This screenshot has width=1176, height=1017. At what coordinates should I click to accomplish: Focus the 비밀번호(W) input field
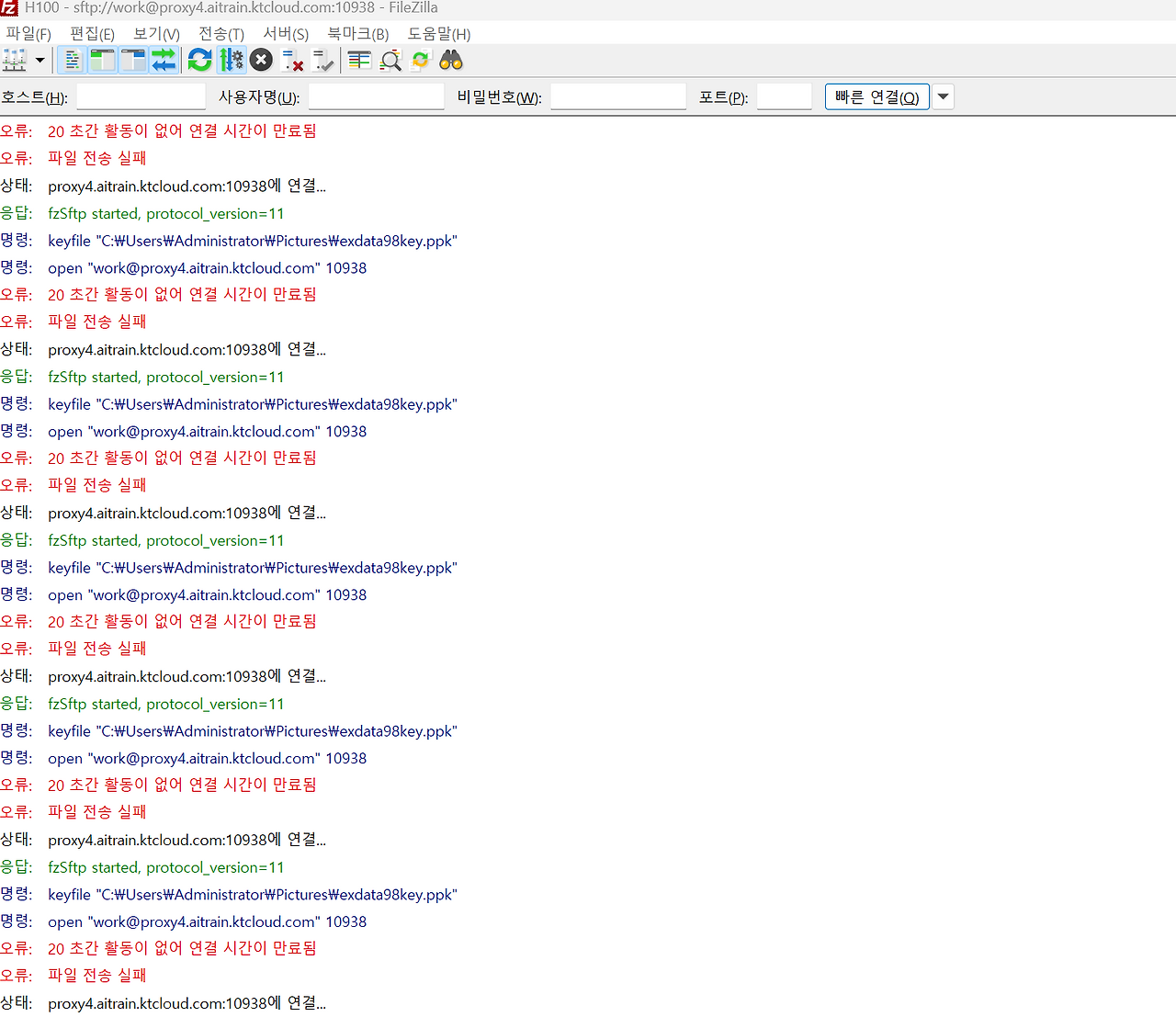pos(618,96)
